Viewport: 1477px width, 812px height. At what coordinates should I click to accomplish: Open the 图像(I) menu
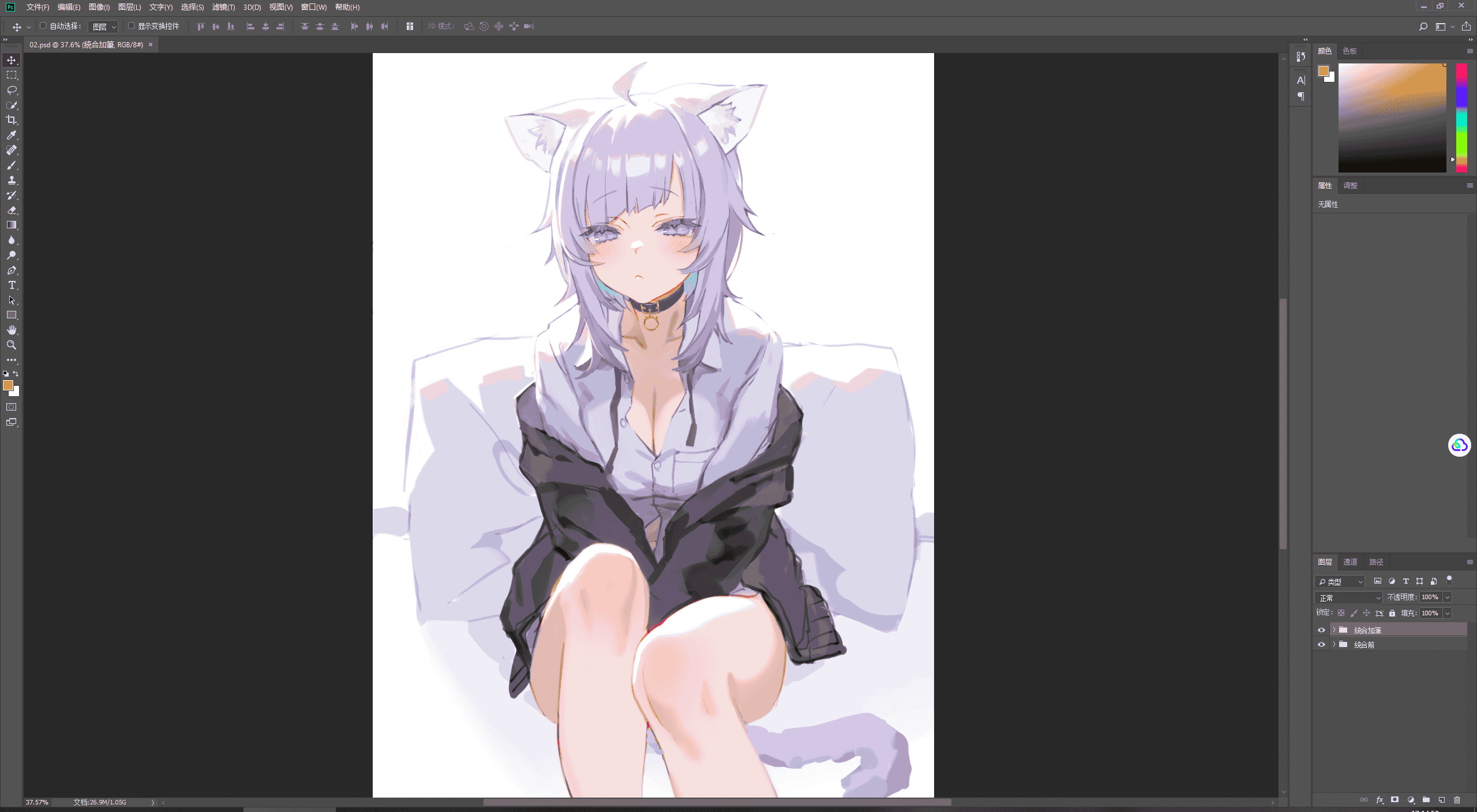point(99,7)
